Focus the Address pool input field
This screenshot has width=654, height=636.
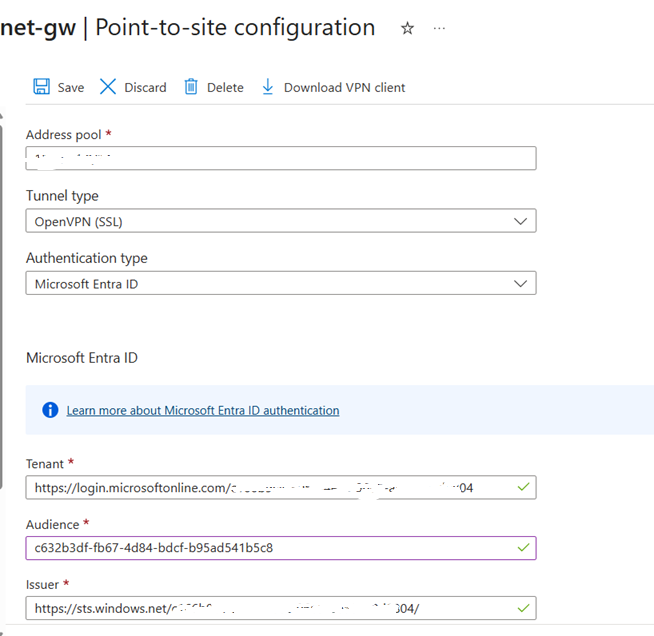click(281, 158)
